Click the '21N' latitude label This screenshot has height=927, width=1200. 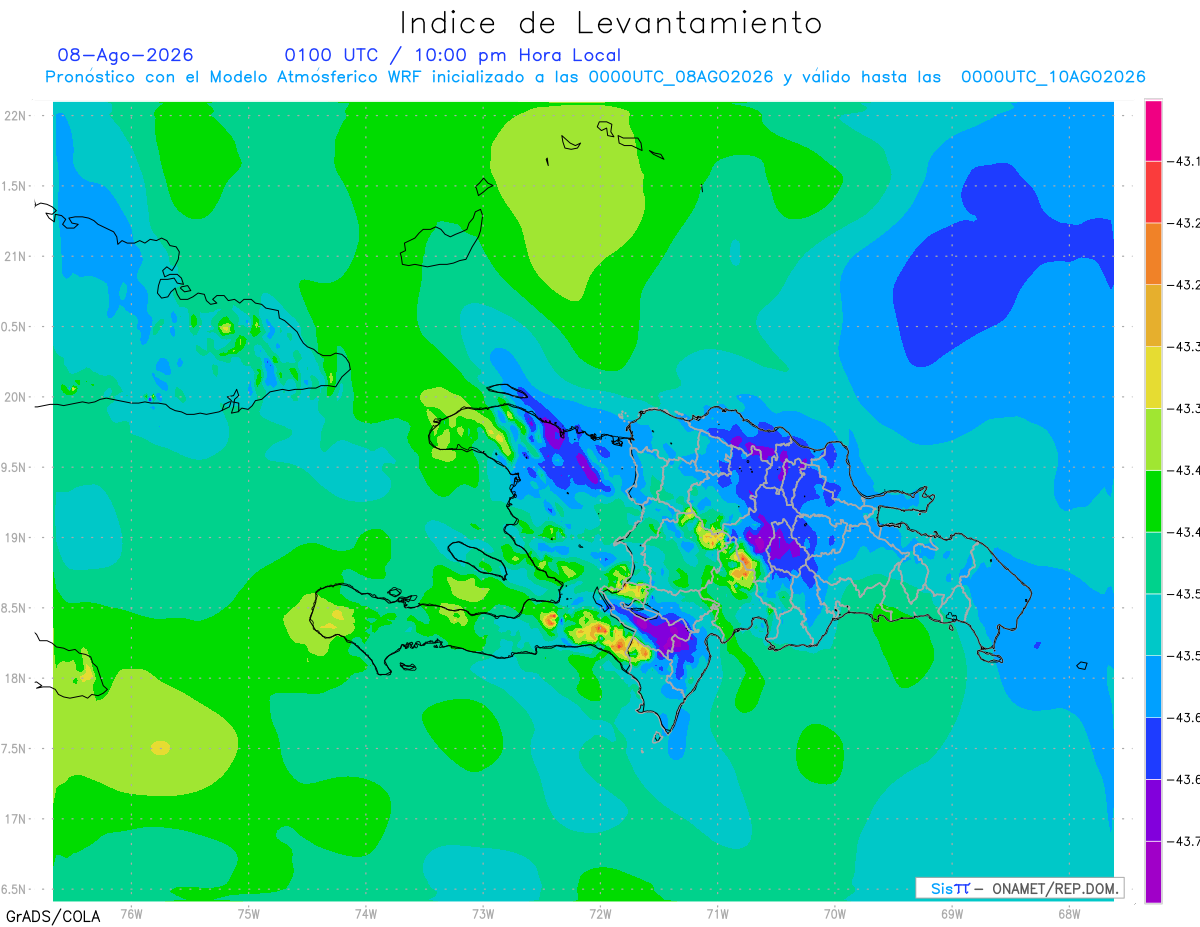click(x=16, y=256)
